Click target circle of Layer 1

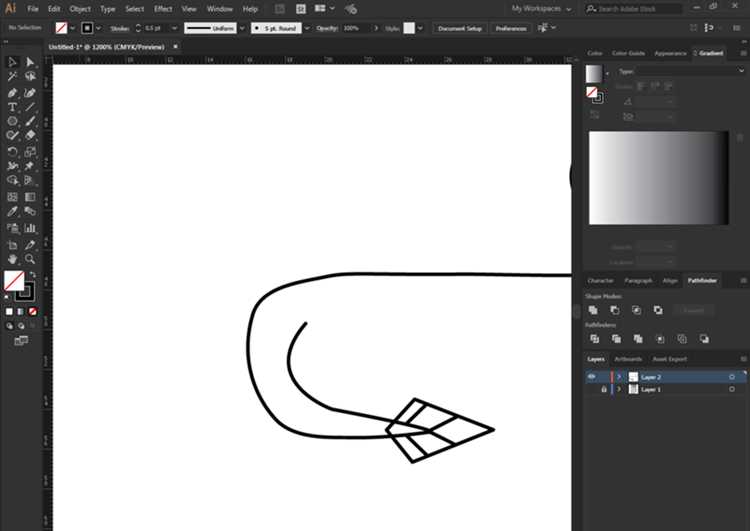pyautogui.click(x=732, y=389)
